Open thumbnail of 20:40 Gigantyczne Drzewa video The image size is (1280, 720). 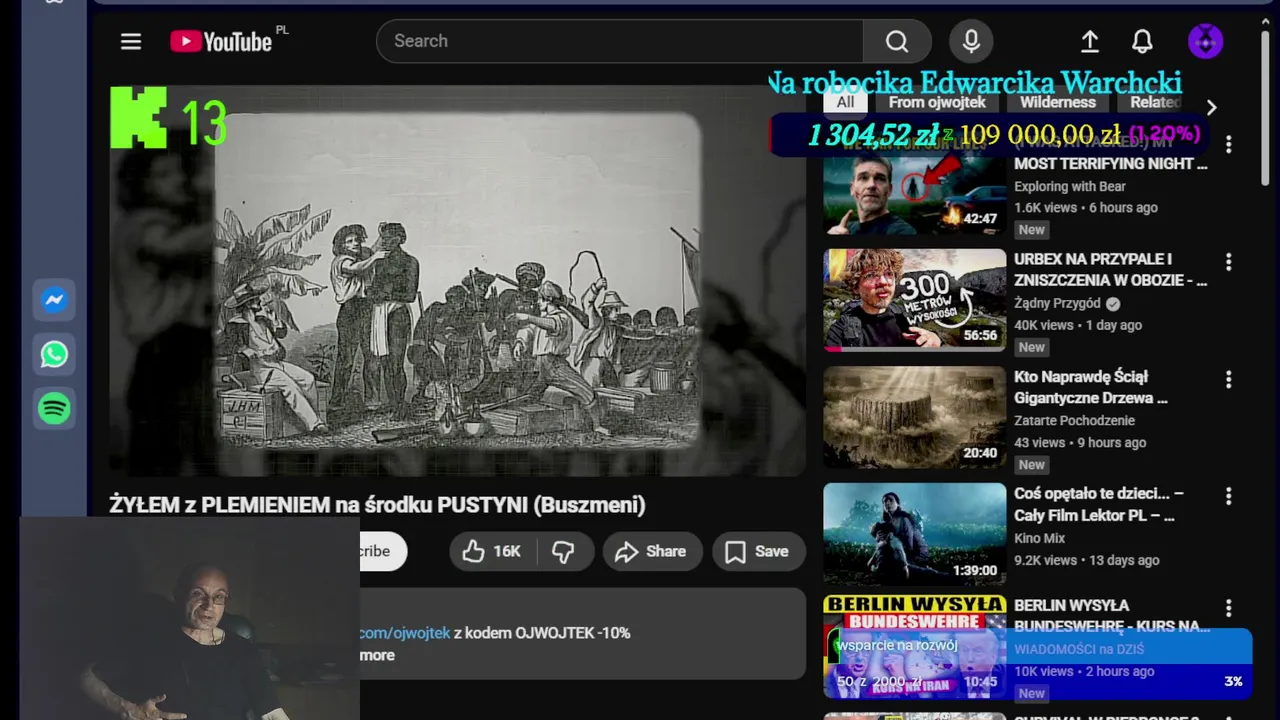click(914, 417)
